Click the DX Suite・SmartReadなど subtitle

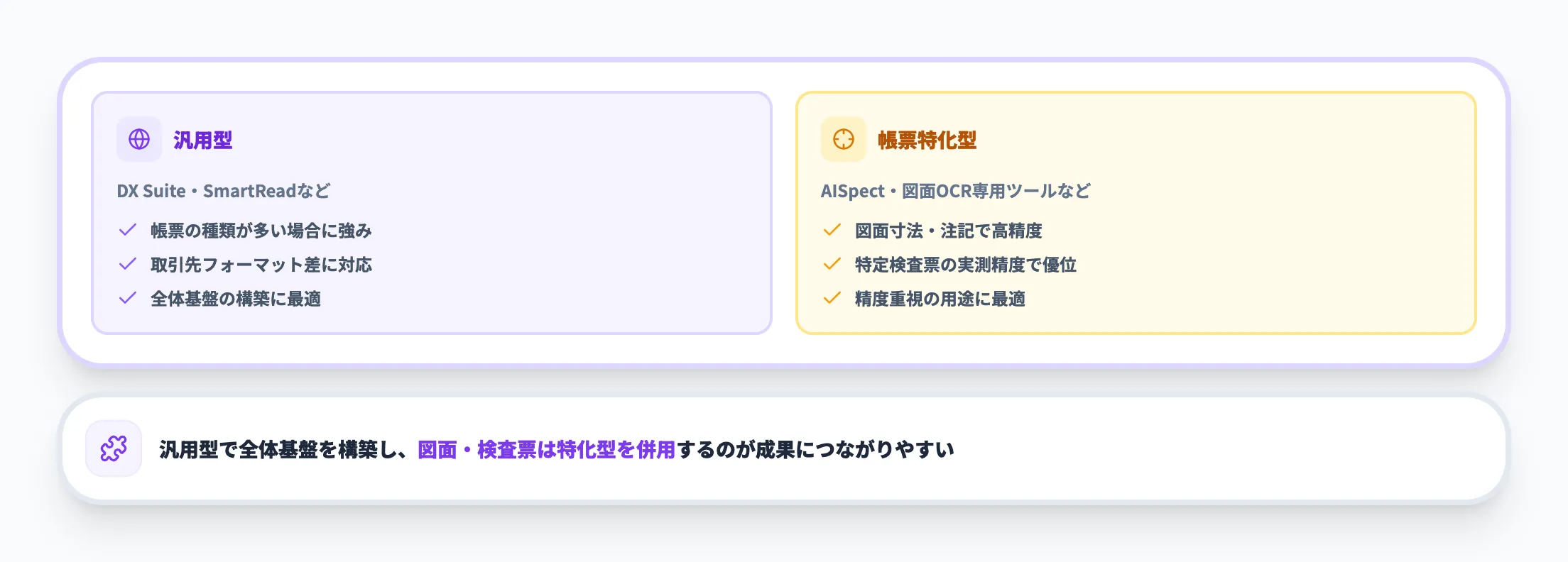(223, 192)
